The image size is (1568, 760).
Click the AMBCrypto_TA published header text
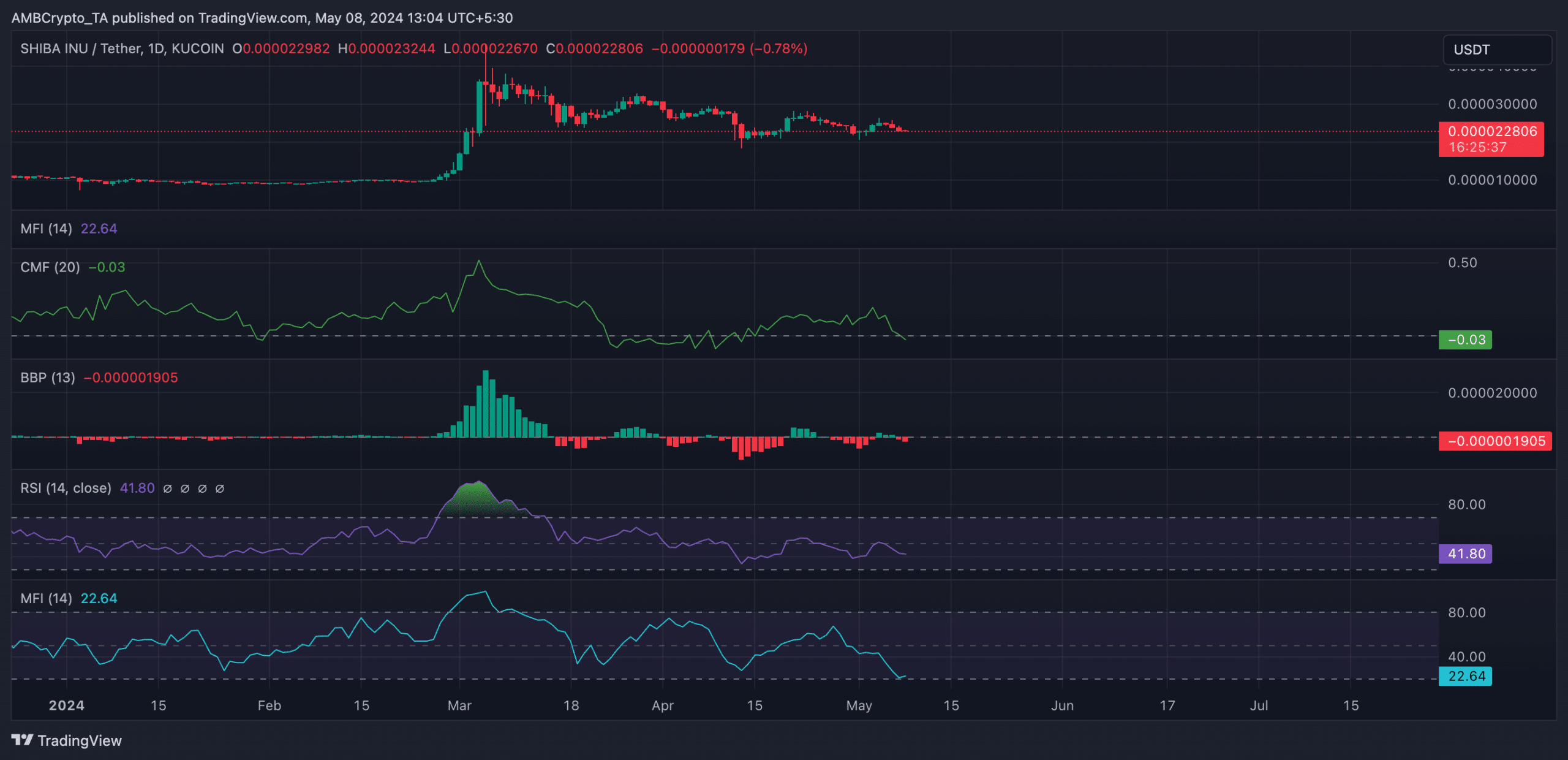click(x=262, y=18)
